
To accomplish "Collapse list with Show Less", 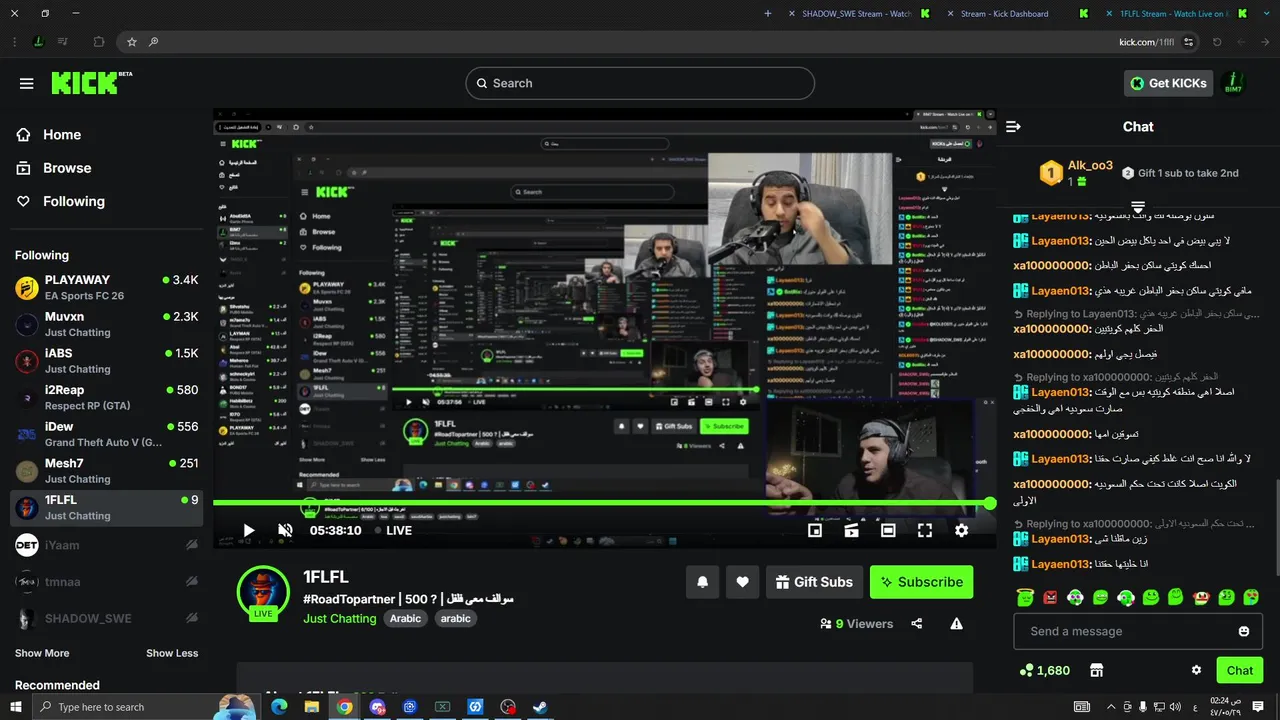I will click(172, 653).
